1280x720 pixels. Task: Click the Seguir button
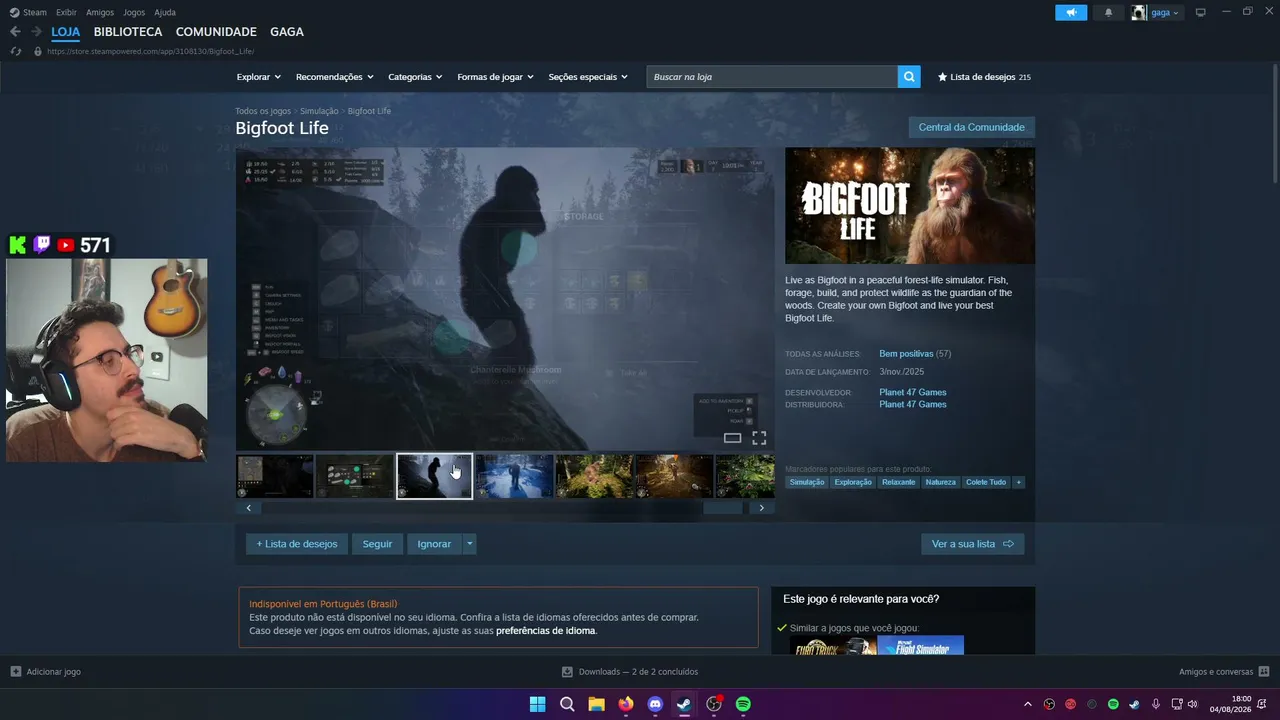pos(377,544)
